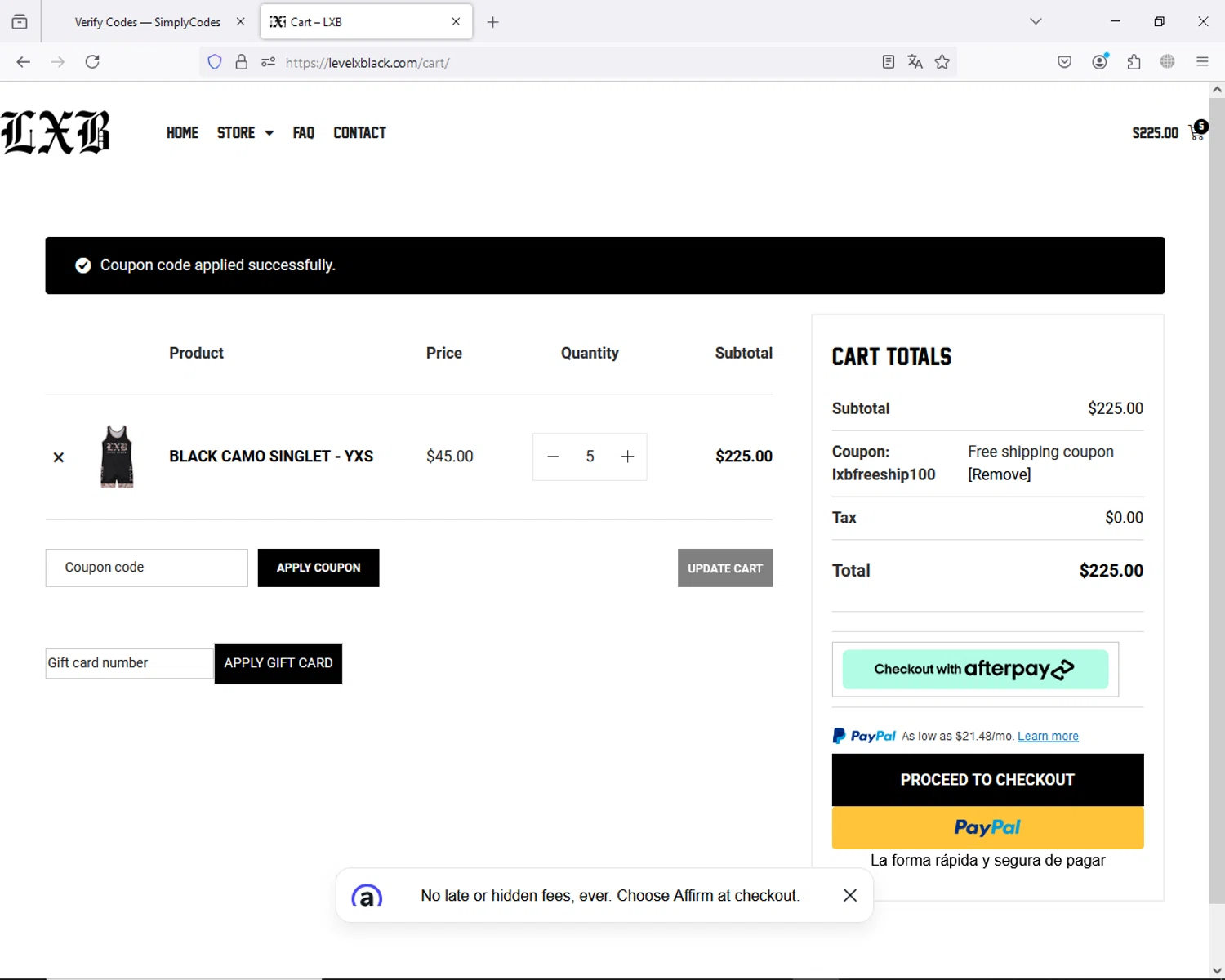Open the tracking protection shield icon
The image size is (1225, 980).
coord(215,62)
